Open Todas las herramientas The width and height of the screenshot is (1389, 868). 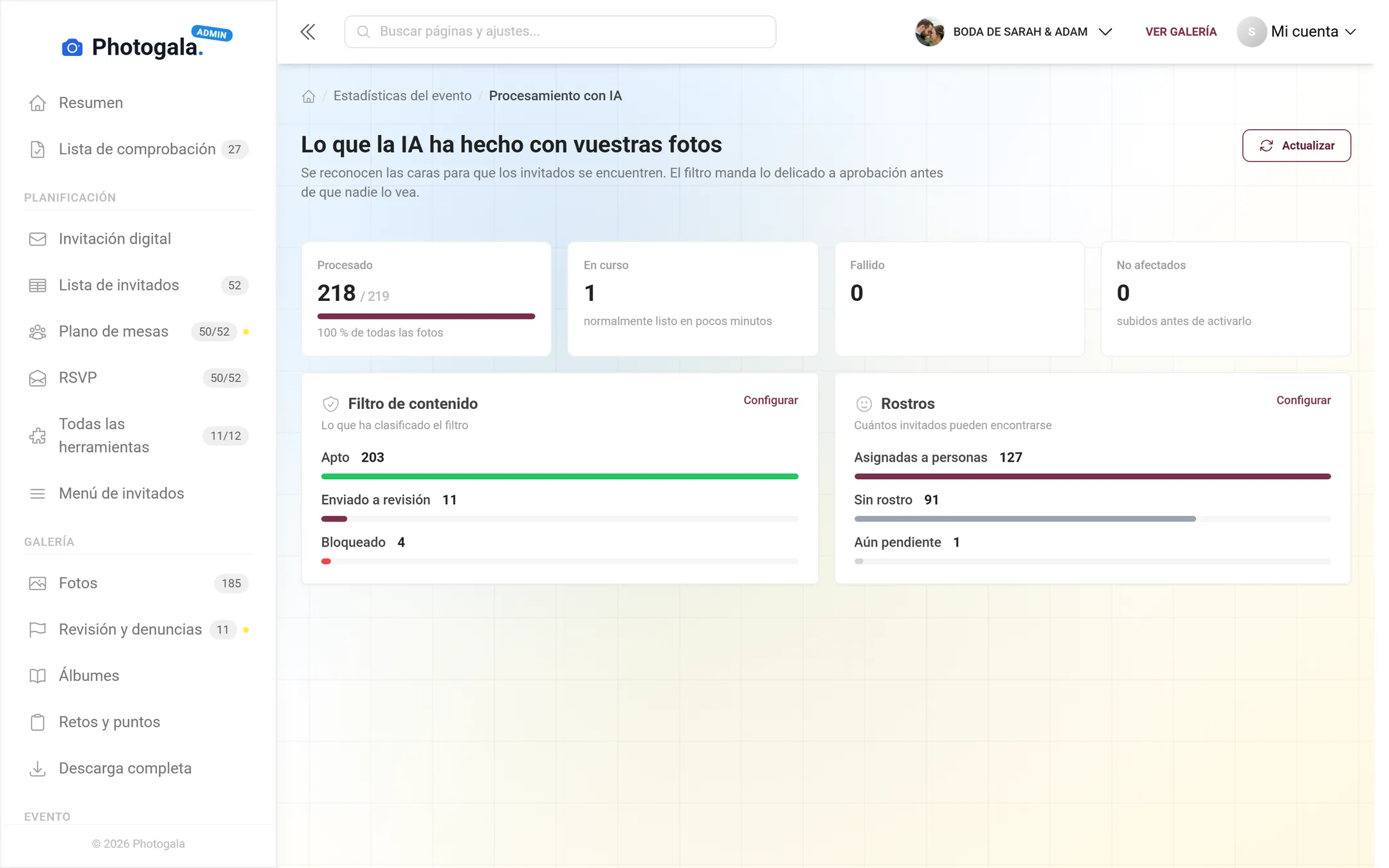point(138,436)
